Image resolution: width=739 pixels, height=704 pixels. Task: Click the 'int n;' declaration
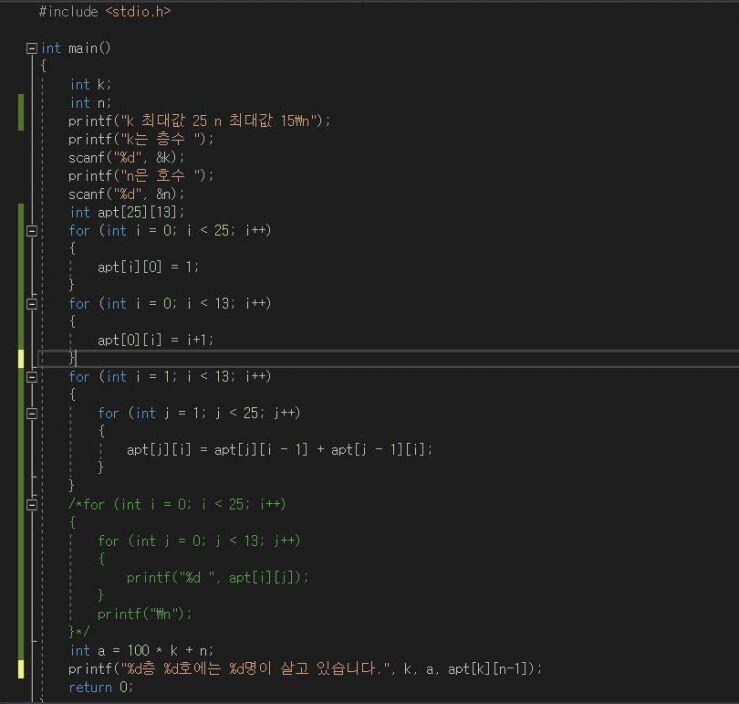tap(90, 103)
